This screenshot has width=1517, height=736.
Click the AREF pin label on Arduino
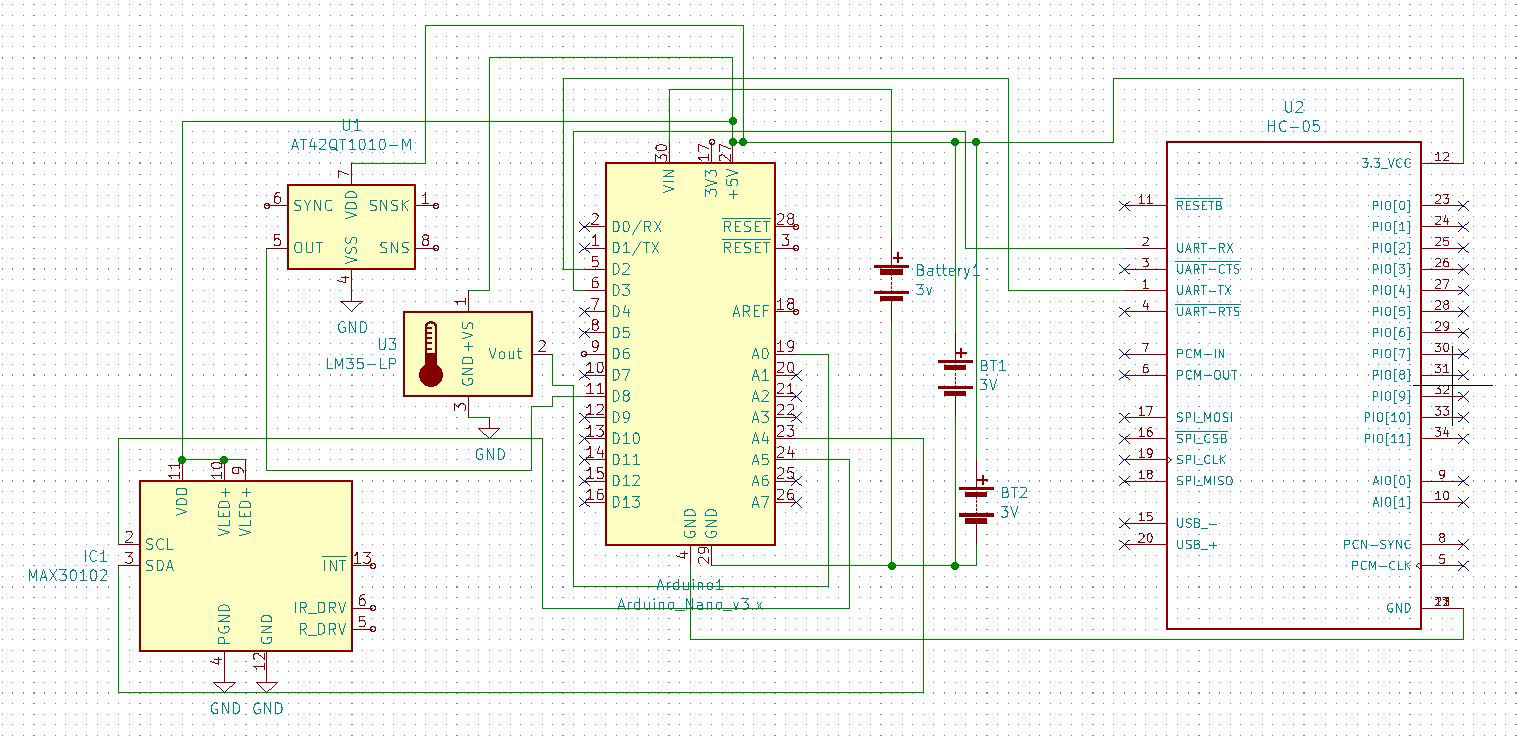pos(751,311)
